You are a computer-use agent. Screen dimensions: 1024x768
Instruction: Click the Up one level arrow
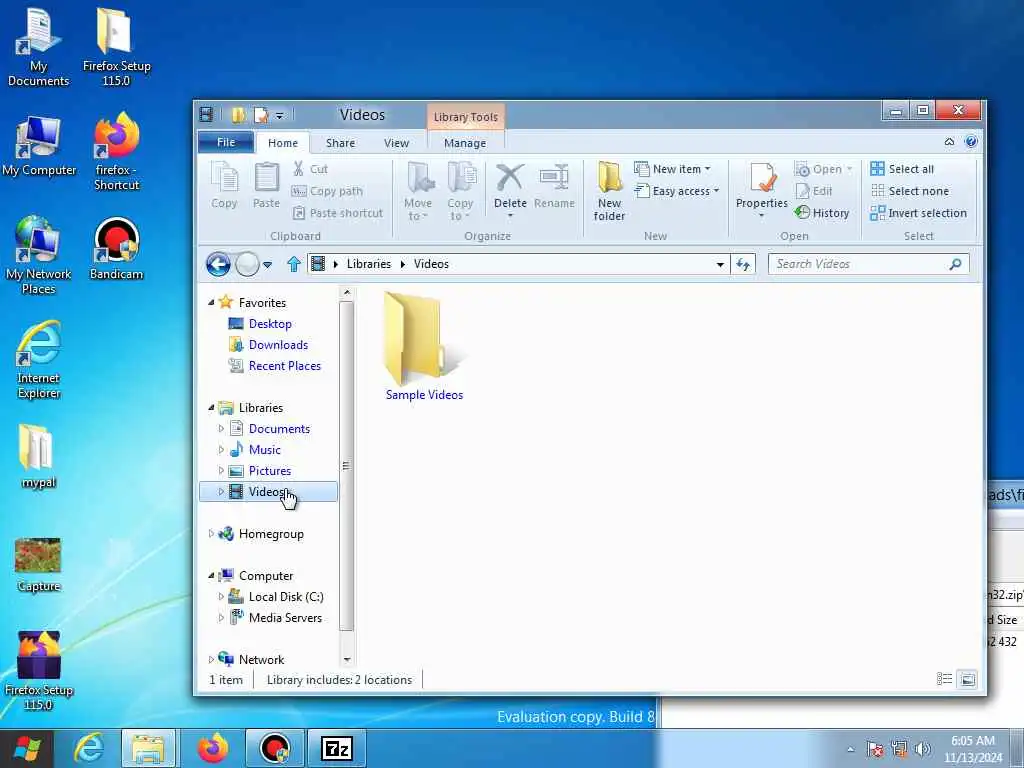coord(294,264)
